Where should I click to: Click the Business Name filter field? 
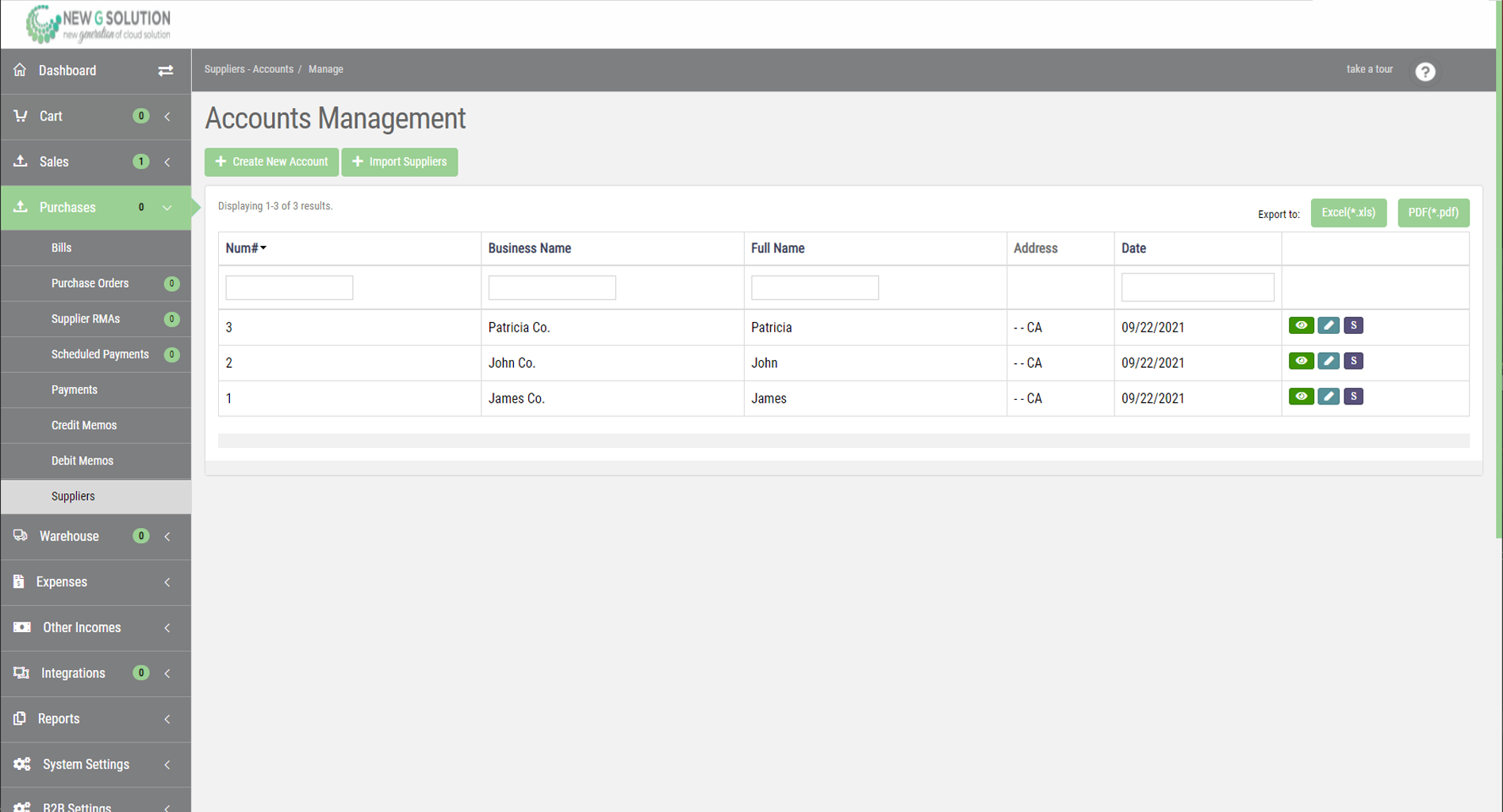[552, 287]
